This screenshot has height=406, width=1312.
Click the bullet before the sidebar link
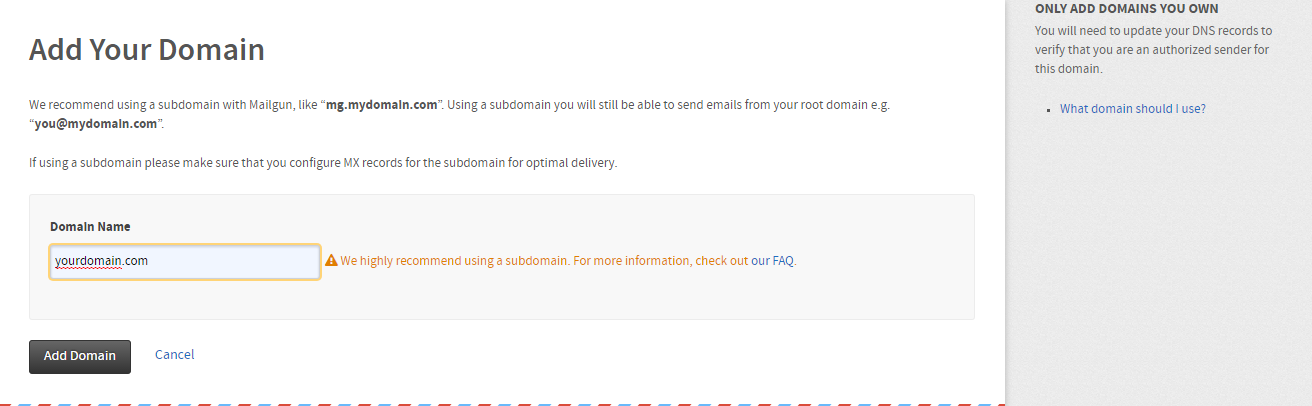tap(1049, 109)
